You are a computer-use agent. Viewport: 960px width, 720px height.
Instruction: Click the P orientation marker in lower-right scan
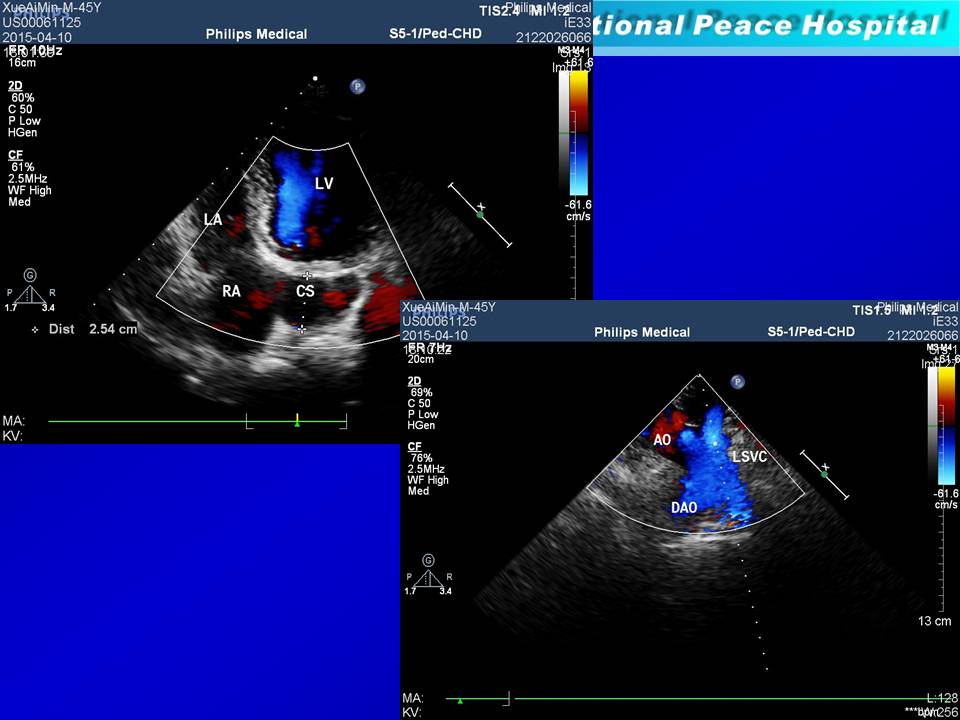point(737,381)
